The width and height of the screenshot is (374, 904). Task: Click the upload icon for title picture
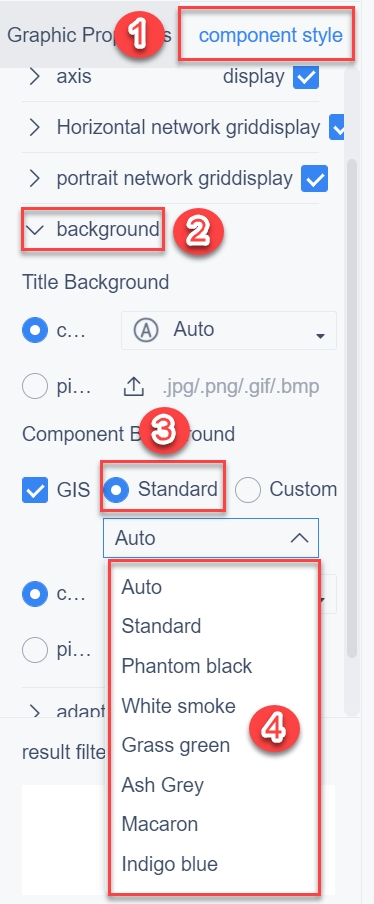tap(134, 387)
